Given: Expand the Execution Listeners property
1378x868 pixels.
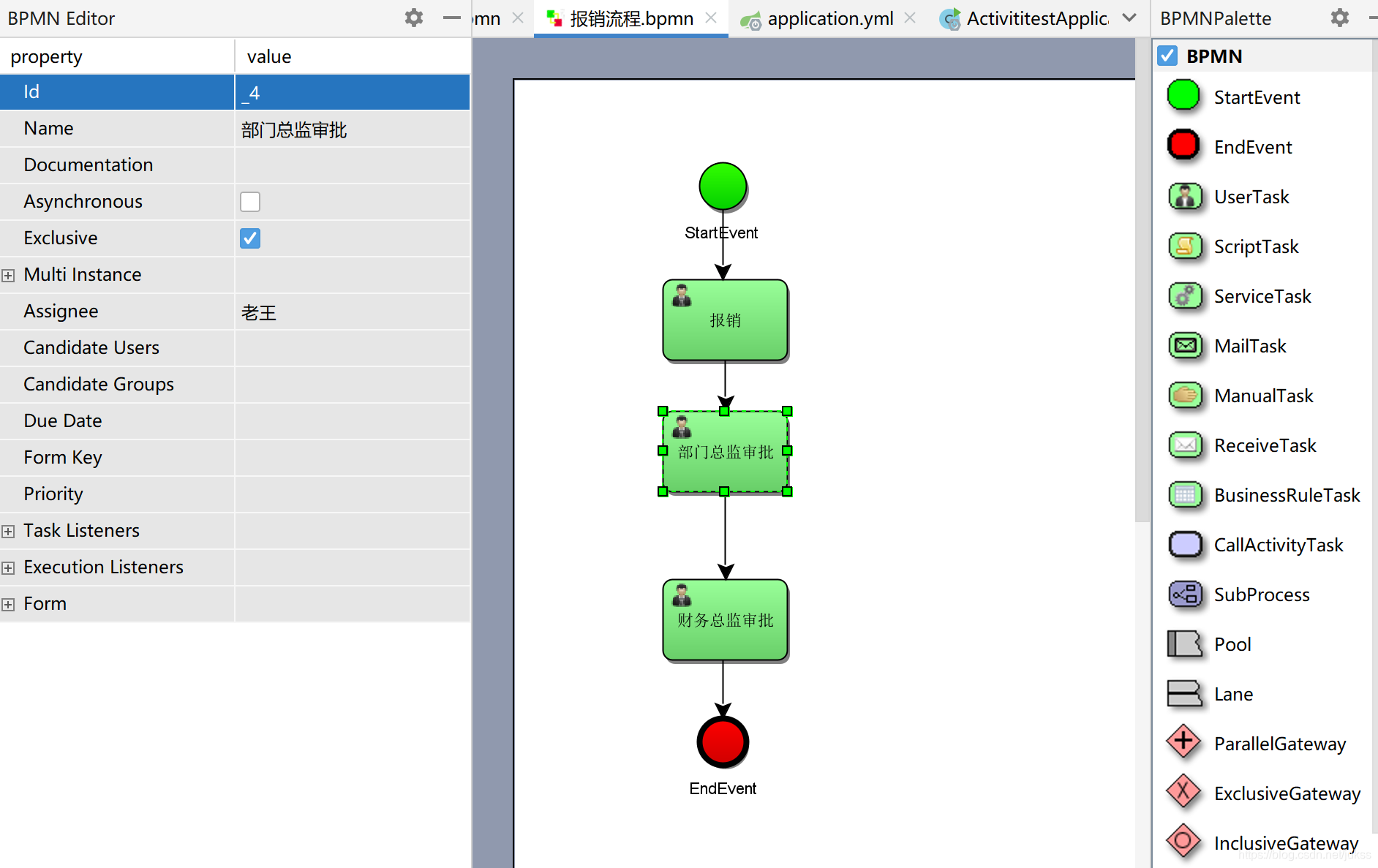Looking at the screenshot, I should pyautogui.click(x=8, y=568).
